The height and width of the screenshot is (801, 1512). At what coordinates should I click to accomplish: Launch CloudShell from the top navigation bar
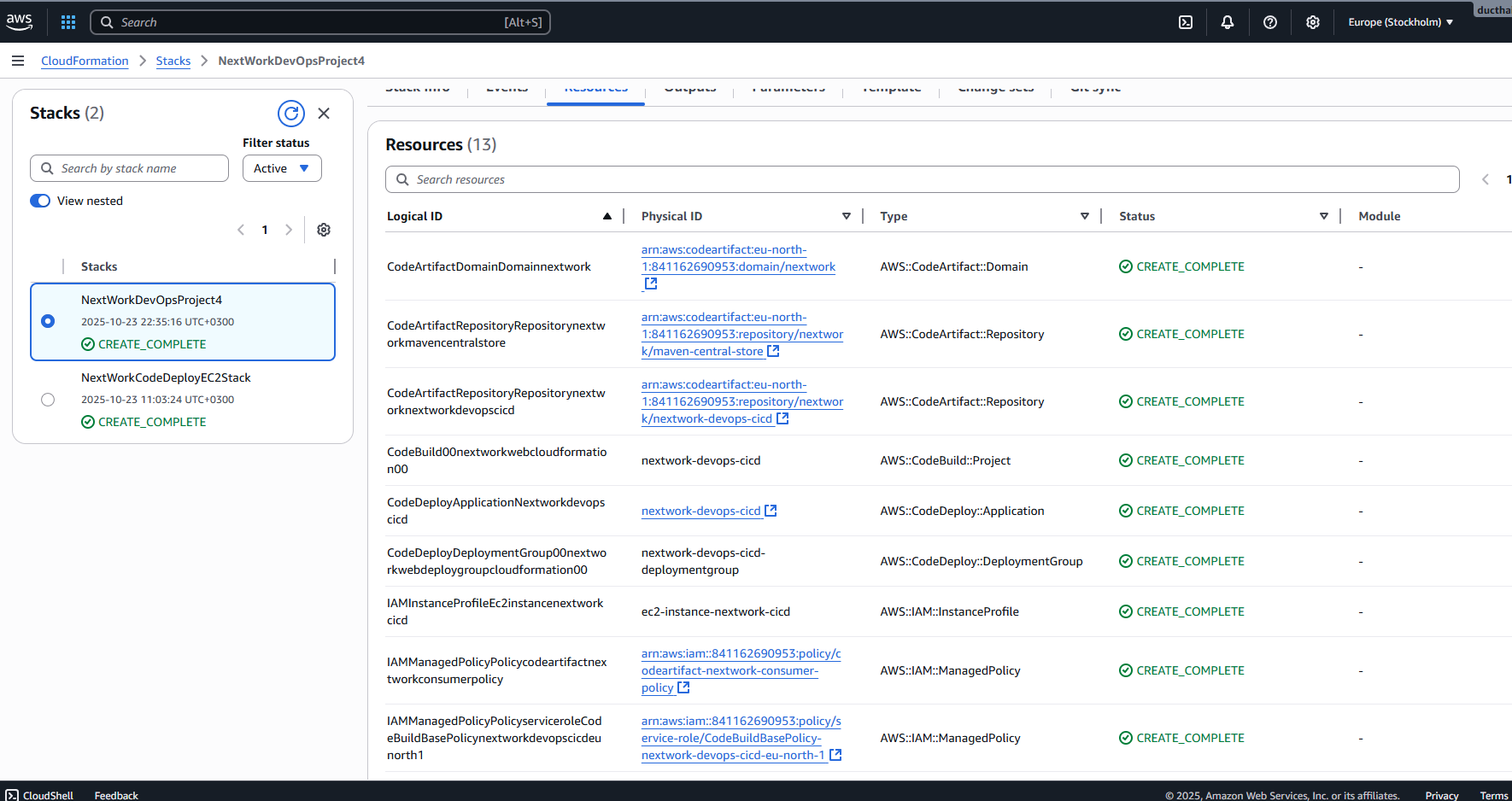click(1185, 22)
